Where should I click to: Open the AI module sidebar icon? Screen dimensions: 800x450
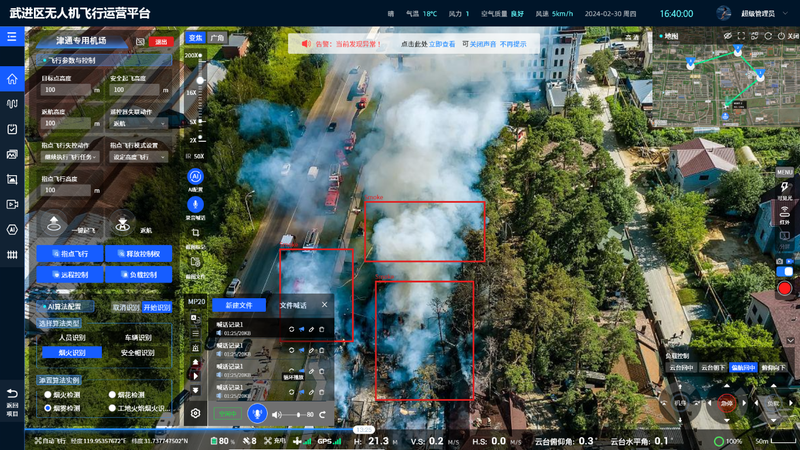pyautogui.click(x=12, y=230)
